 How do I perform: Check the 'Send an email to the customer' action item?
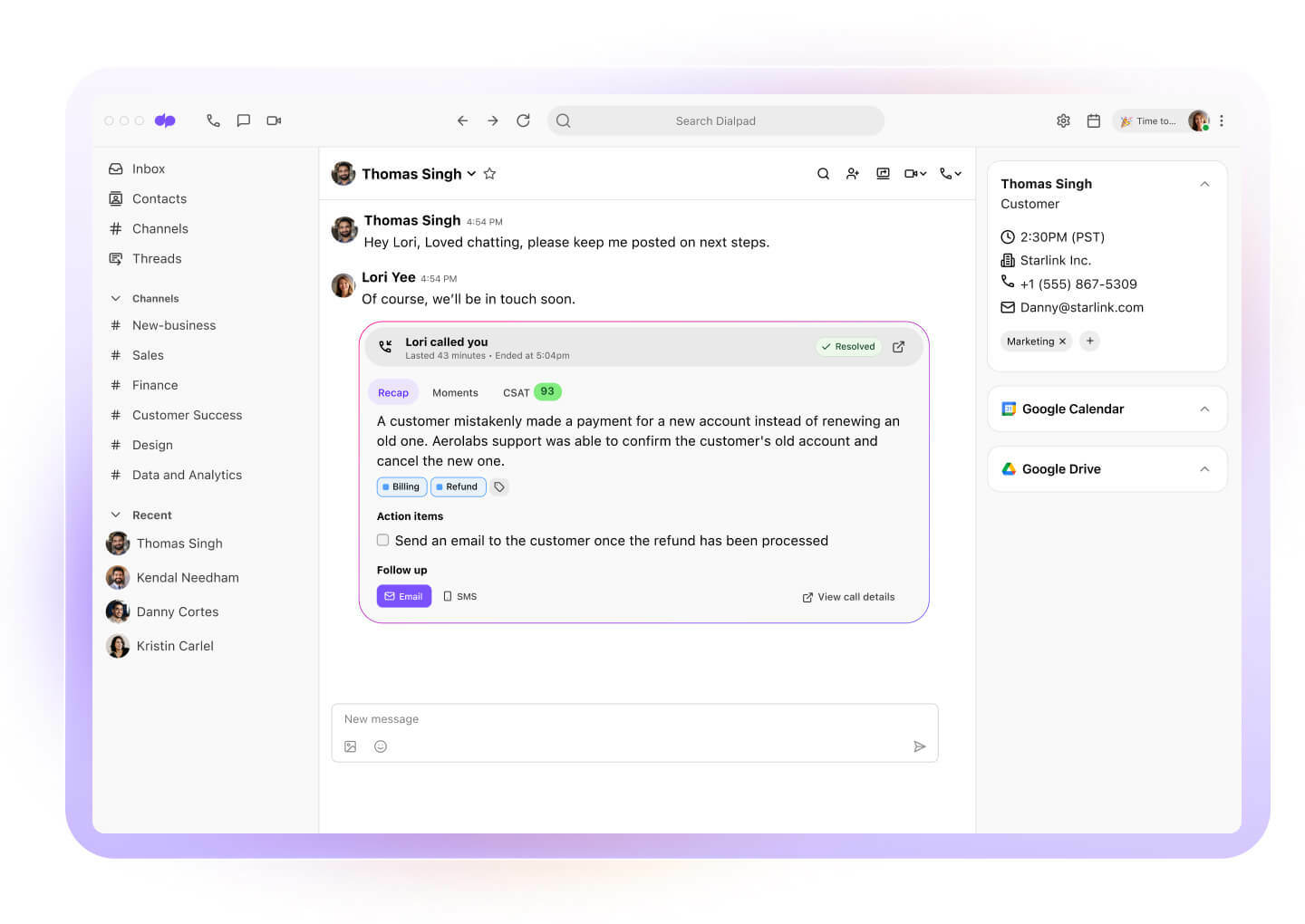point(382,539)
